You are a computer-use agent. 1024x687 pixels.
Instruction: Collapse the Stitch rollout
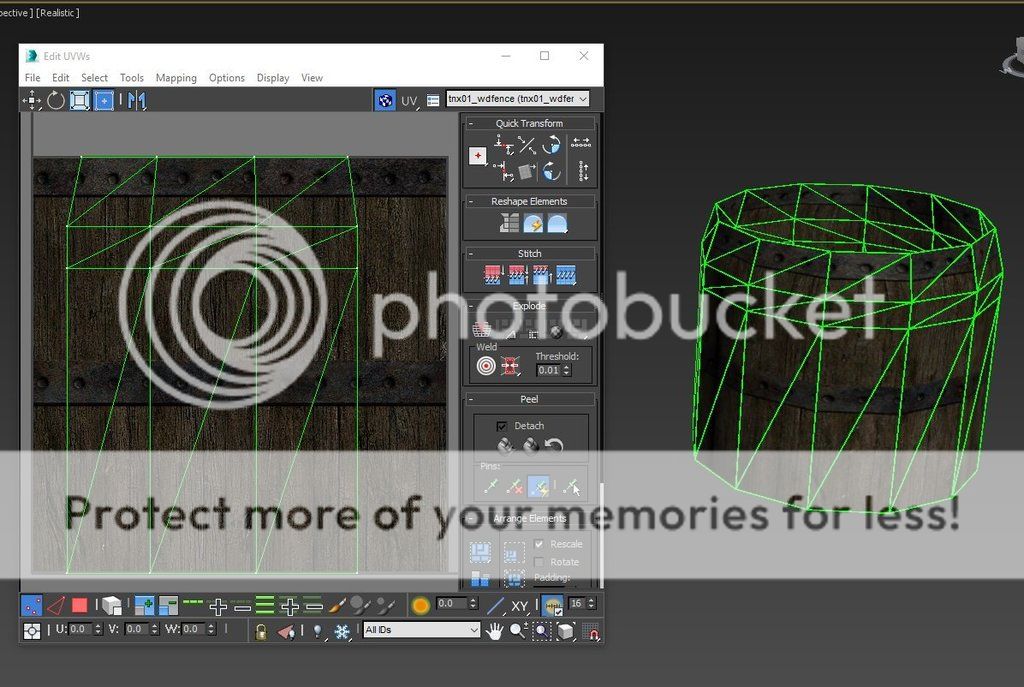pos(471,254)
